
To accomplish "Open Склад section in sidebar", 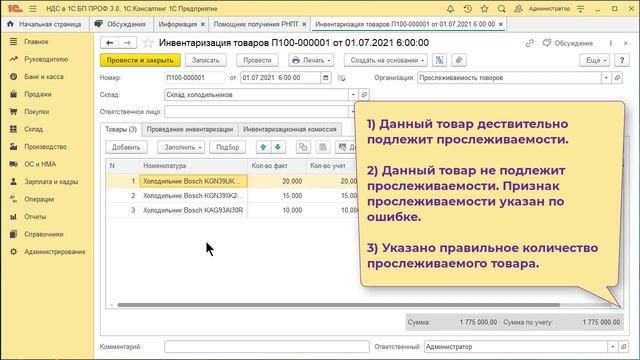I will pyautogui.click(x=33, y=129).
